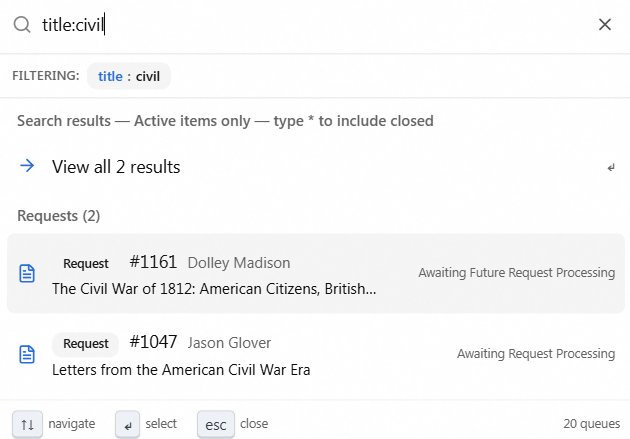Viewport: 630px width, 439px height.
Task: Click Awaiting Request Processing status
Action: point(536,353)
